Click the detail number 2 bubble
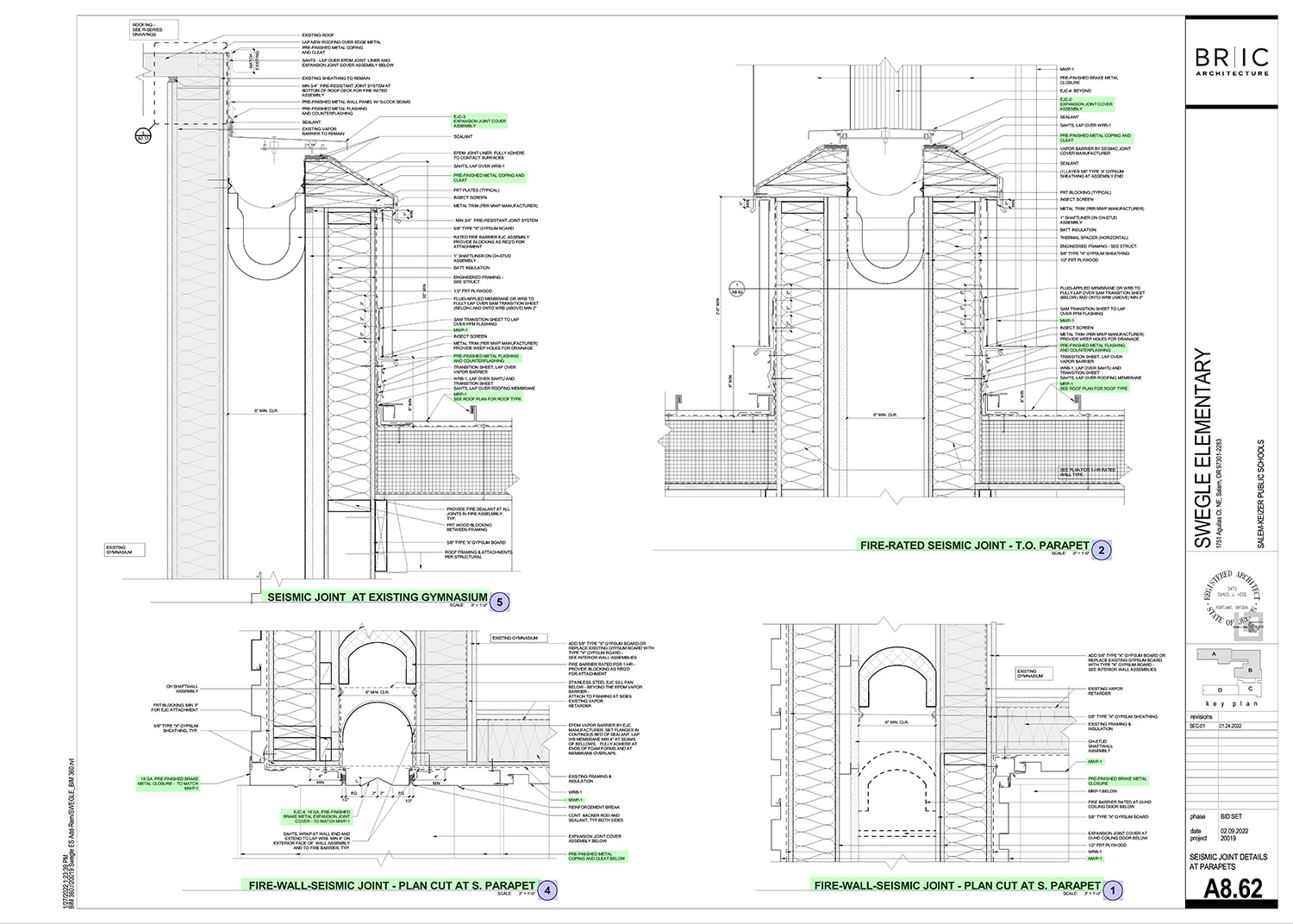The width and height of the screenshot is (1293, 924). [1101, 549]
